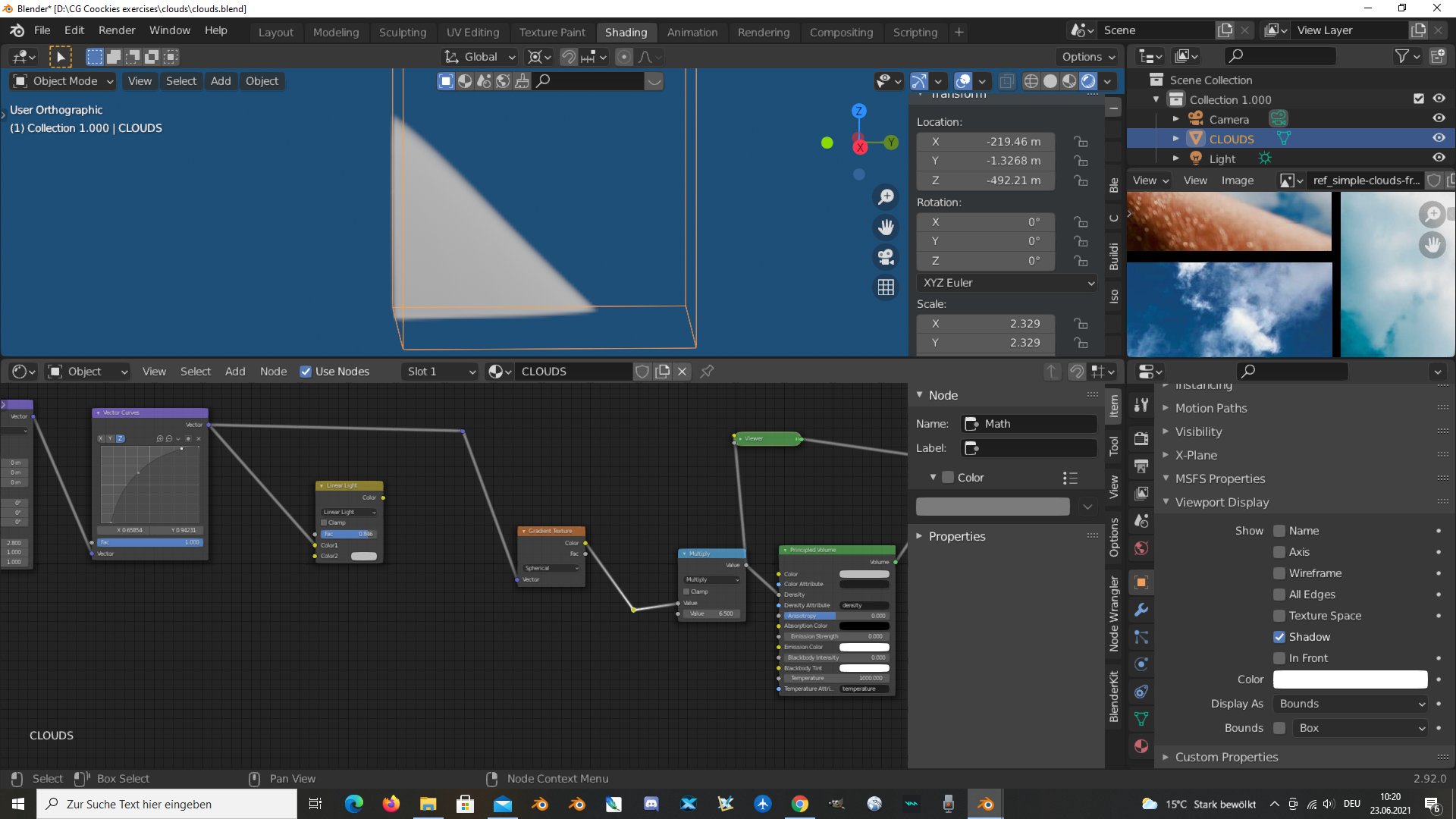Switch to the Compositing workspace tab
Viewport: 1456px width, 819px height.
[x=841, y=32]
